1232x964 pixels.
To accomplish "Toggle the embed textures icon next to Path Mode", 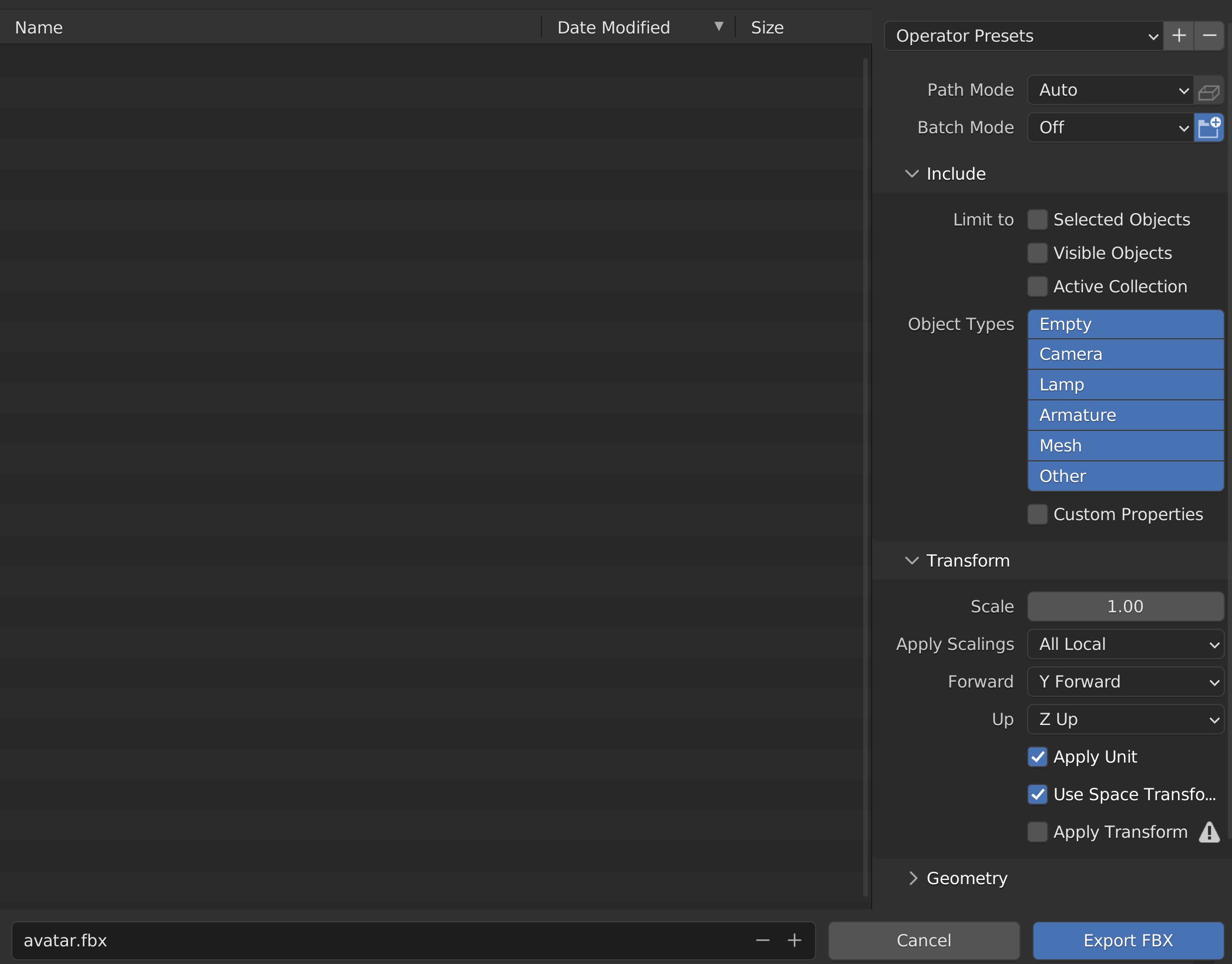I will click(x=1209, y=90).
